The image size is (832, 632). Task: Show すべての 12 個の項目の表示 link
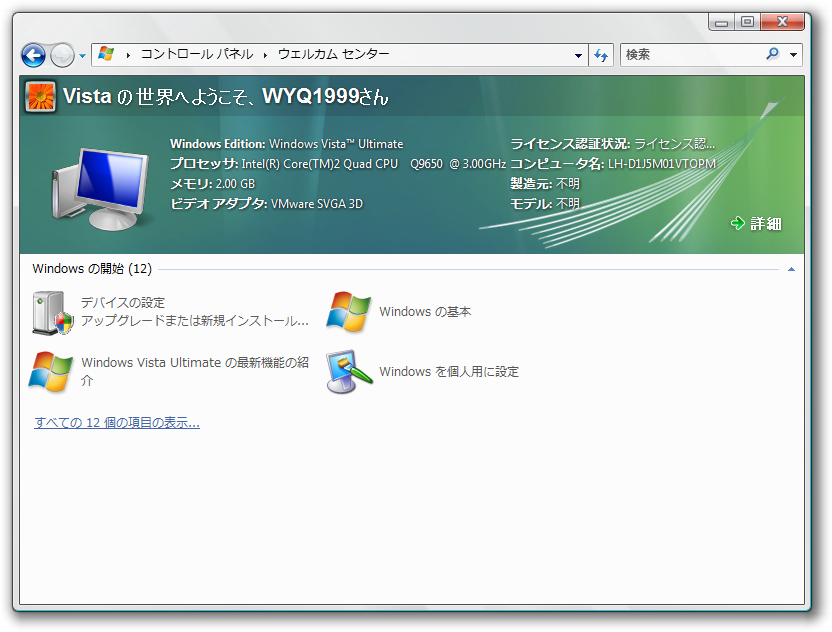(117, 423)
